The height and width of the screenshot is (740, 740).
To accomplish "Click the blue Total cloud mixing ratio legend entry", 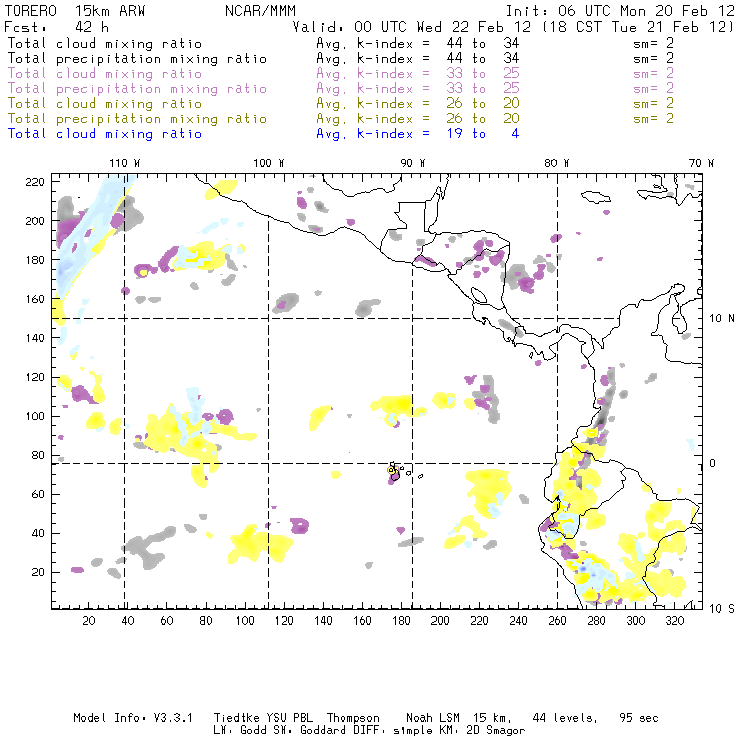I will coord(105,134).
